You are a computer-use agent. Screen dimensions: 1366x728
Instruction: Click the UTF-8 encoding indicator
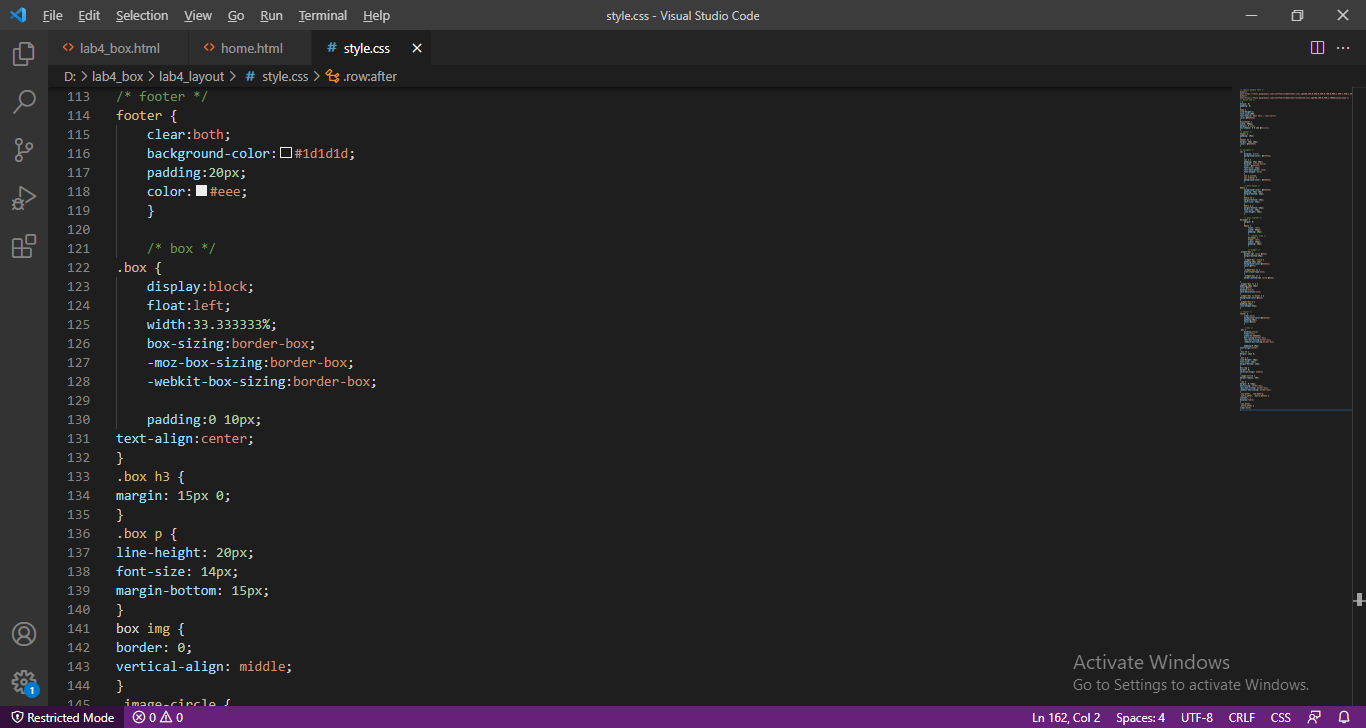[x=1196, y=717]
